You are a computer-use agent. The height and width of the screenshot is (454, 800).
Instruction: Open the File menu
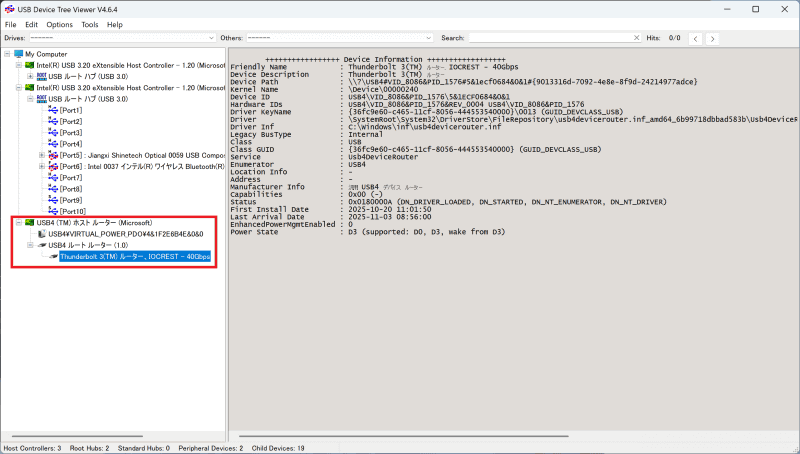pos(11,24)
